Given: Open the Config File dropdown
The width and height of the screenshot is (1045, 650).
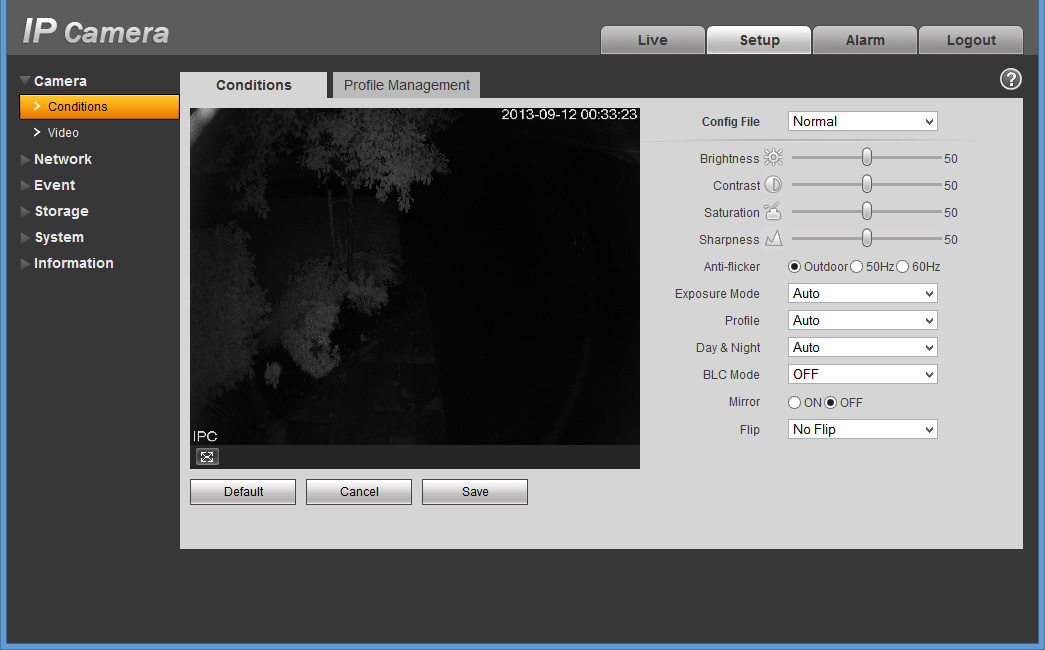Looking at the screenshot, I should point(862,121).
